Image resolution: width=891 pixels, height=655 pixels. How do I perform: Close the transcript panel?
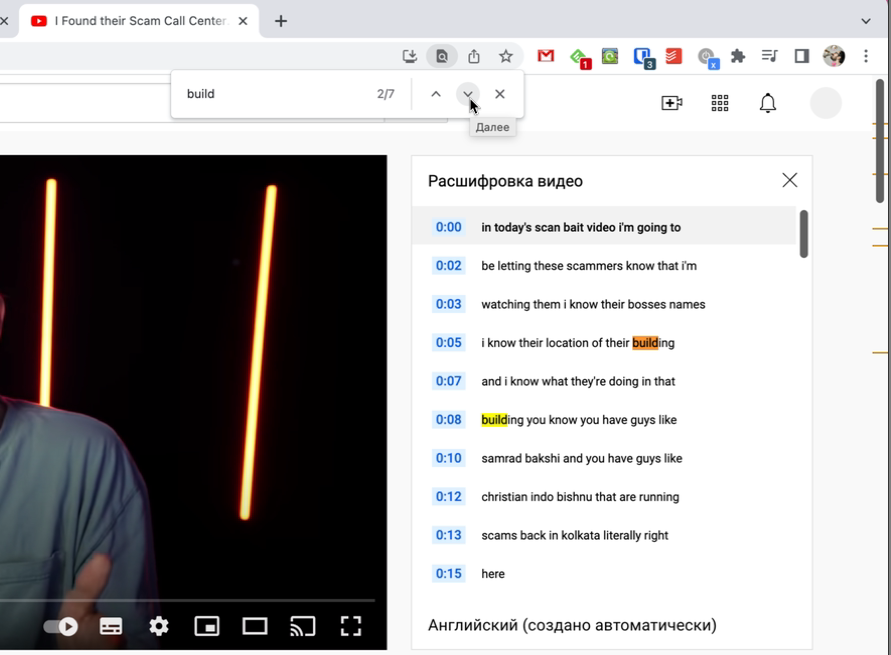coord(789,180)
